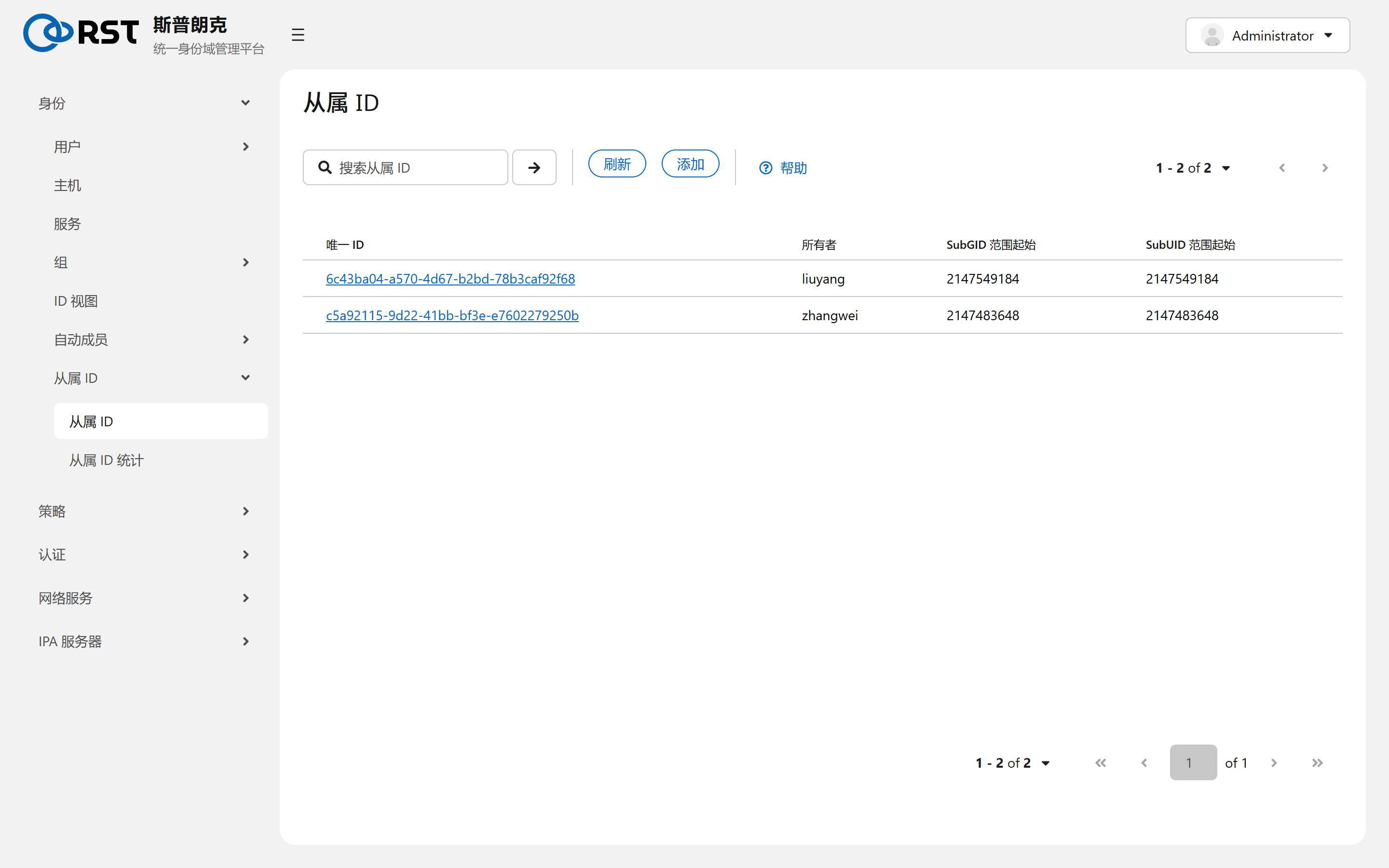Jump to first page in bottom pagination

click(x=1100, y=762)
